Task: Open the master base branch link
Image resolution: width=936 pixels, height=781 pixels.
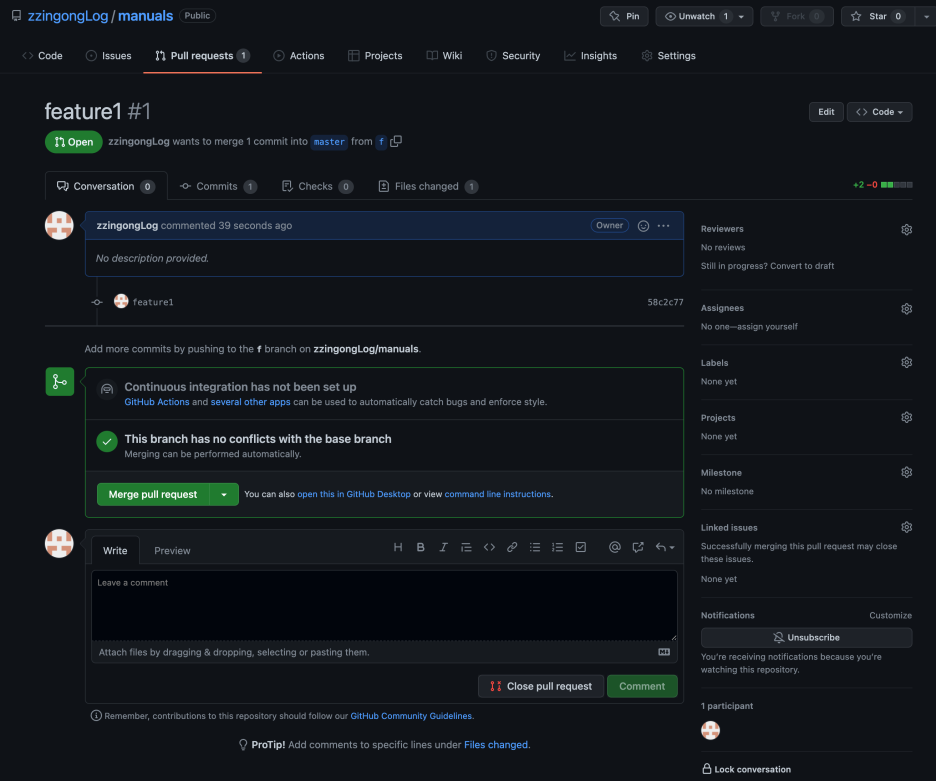Action: (329, 142)
